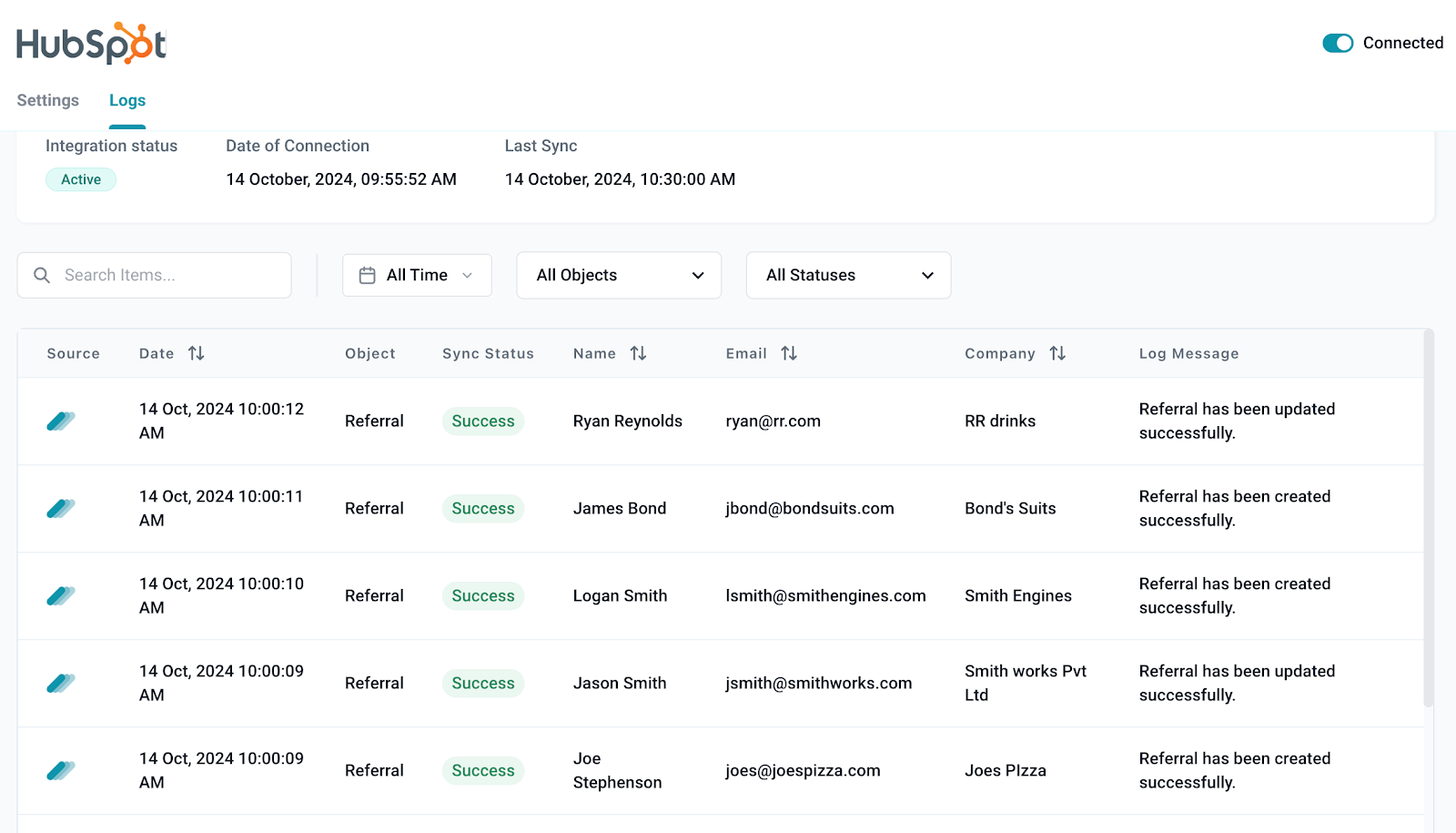Click the logs table vertical scrollbar

(x=1429, y=519)
